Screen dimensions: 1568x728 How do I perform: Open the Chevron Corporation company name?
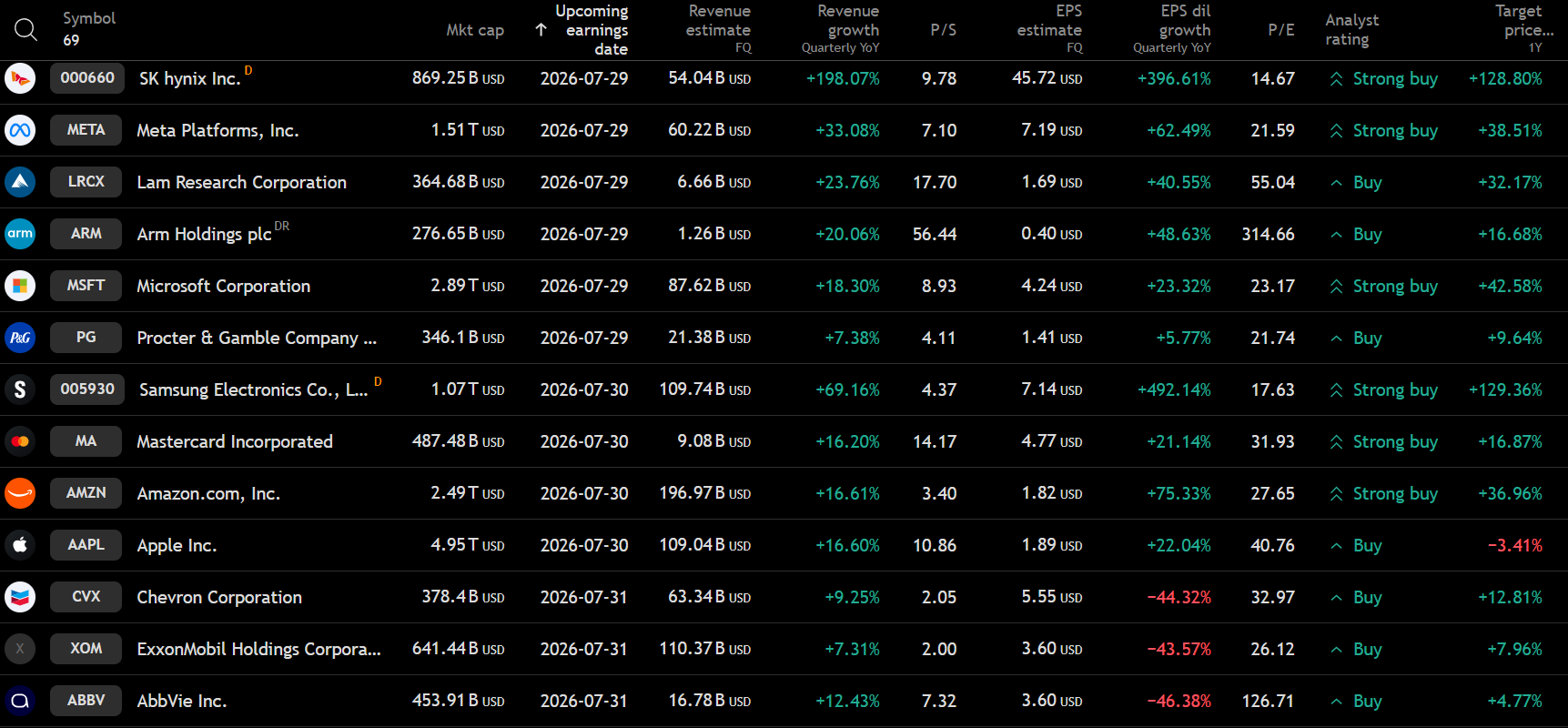[x=219, y=598]
